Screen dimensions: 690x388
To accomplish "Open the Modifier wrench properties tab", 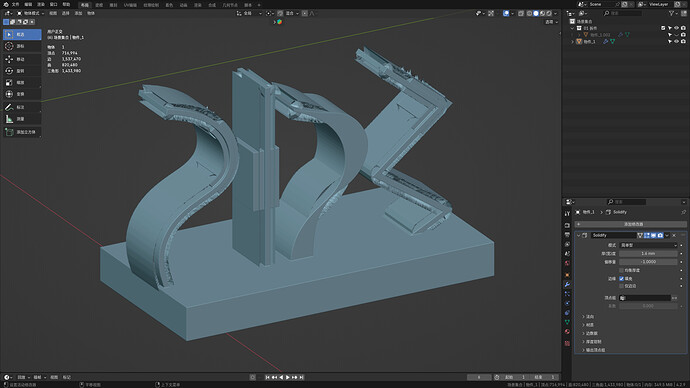I will click(567, 284).
